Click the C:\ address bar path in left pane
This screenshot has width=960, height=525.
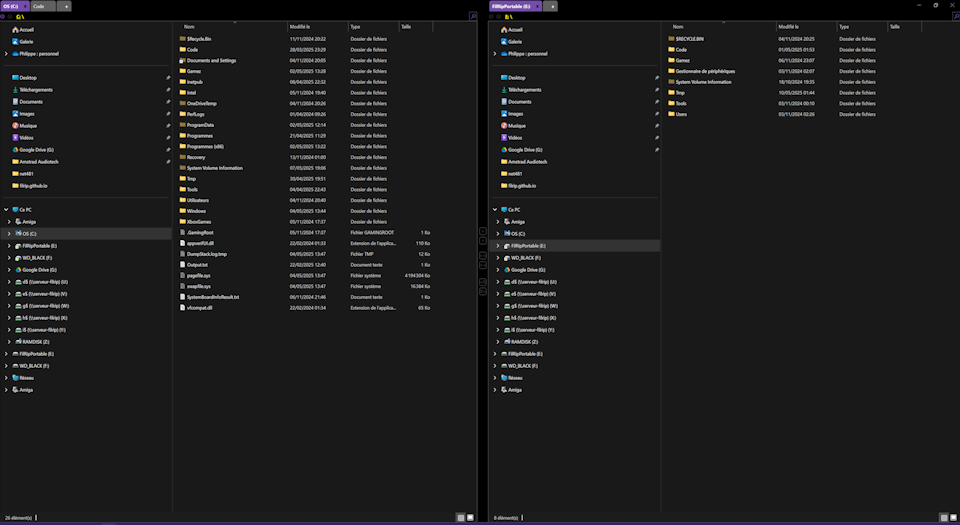[x=20, y=17]
